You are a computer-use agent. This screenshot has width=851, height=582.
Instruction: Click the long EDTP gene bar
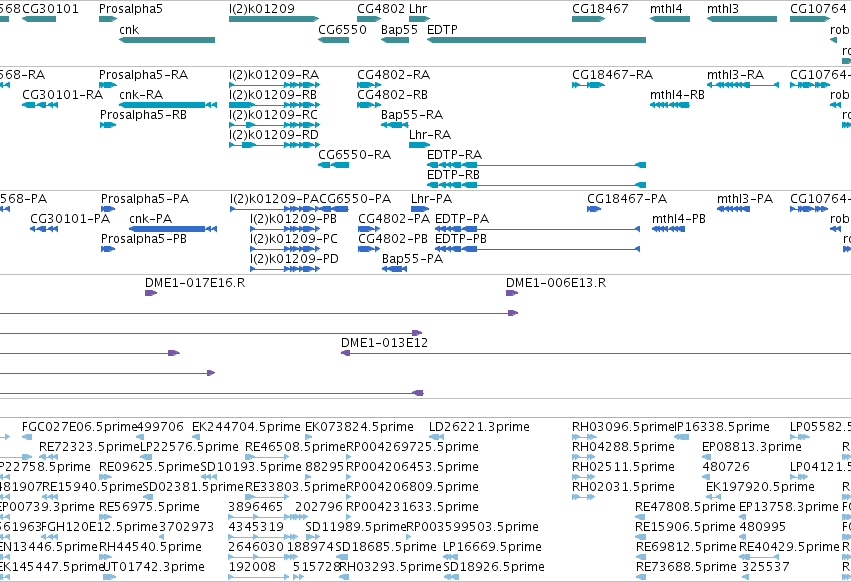tap(536, 40)
